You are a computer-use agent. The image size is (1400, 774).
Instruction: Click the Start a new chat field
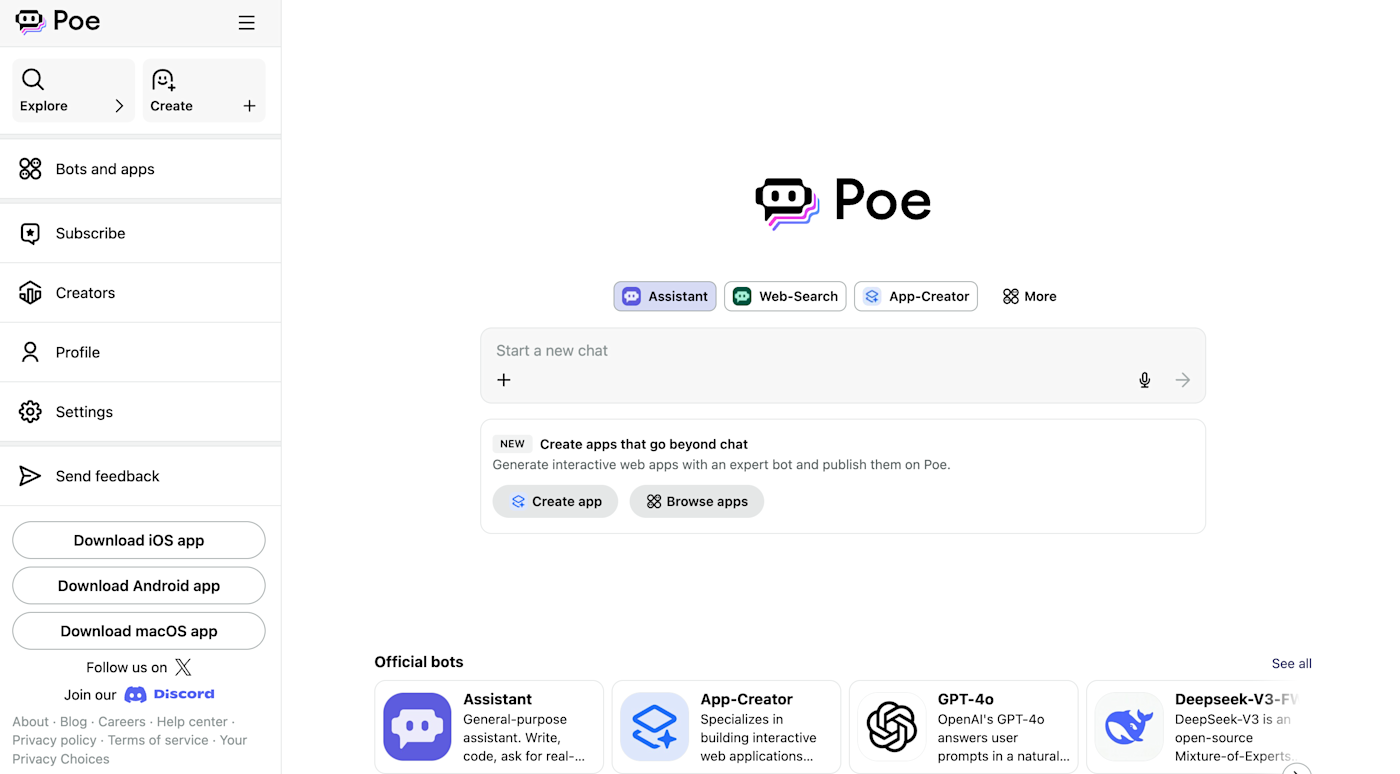pos(843,351)
